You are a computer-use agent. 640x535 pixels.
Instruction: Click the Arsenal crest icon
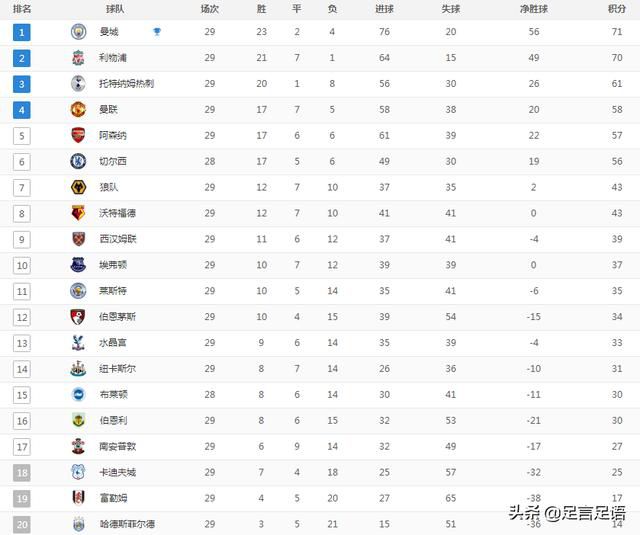tap(78, 135)
